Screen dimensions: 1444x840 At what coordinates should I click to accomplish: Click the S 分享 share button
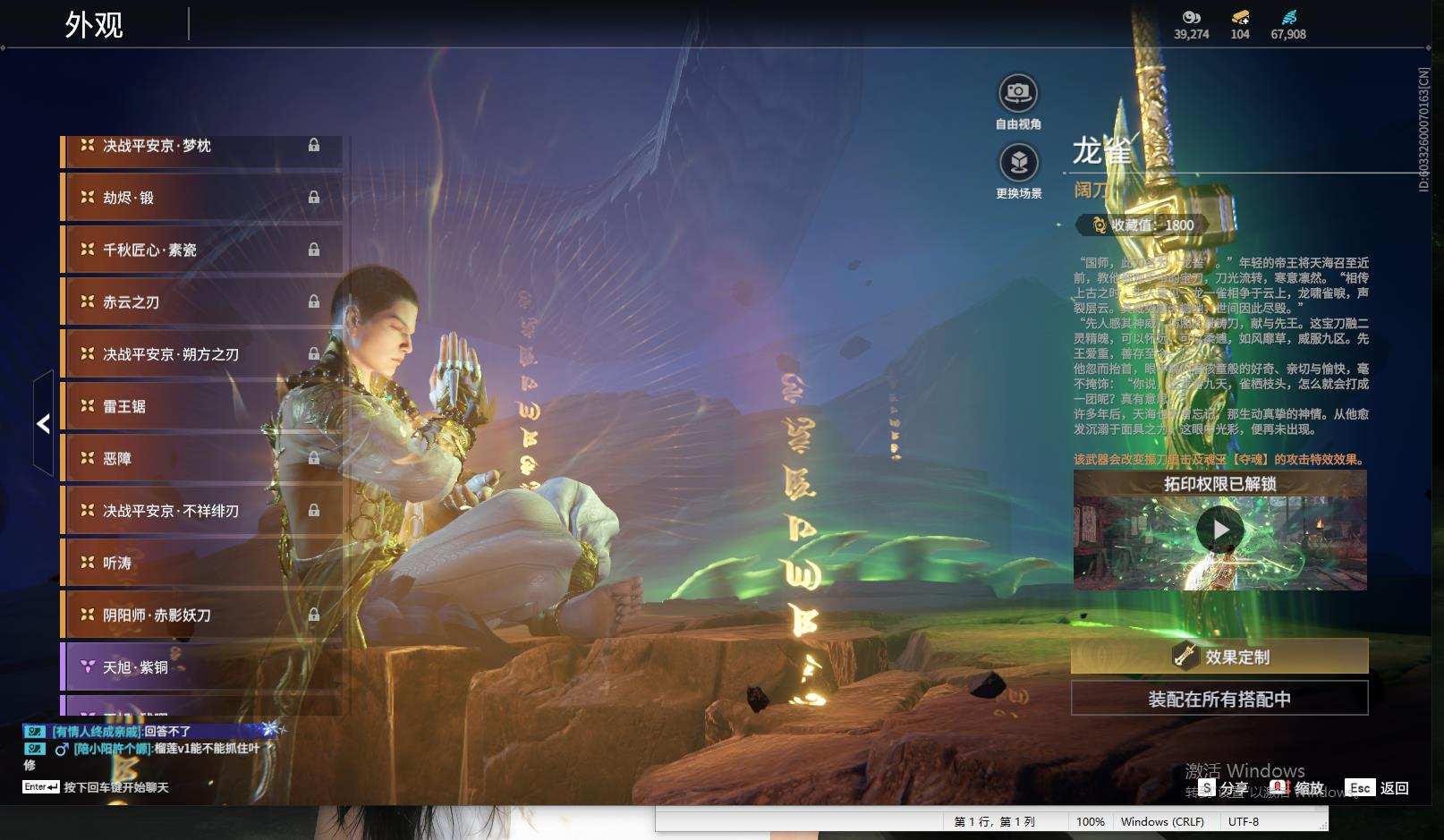(1223, 788)
